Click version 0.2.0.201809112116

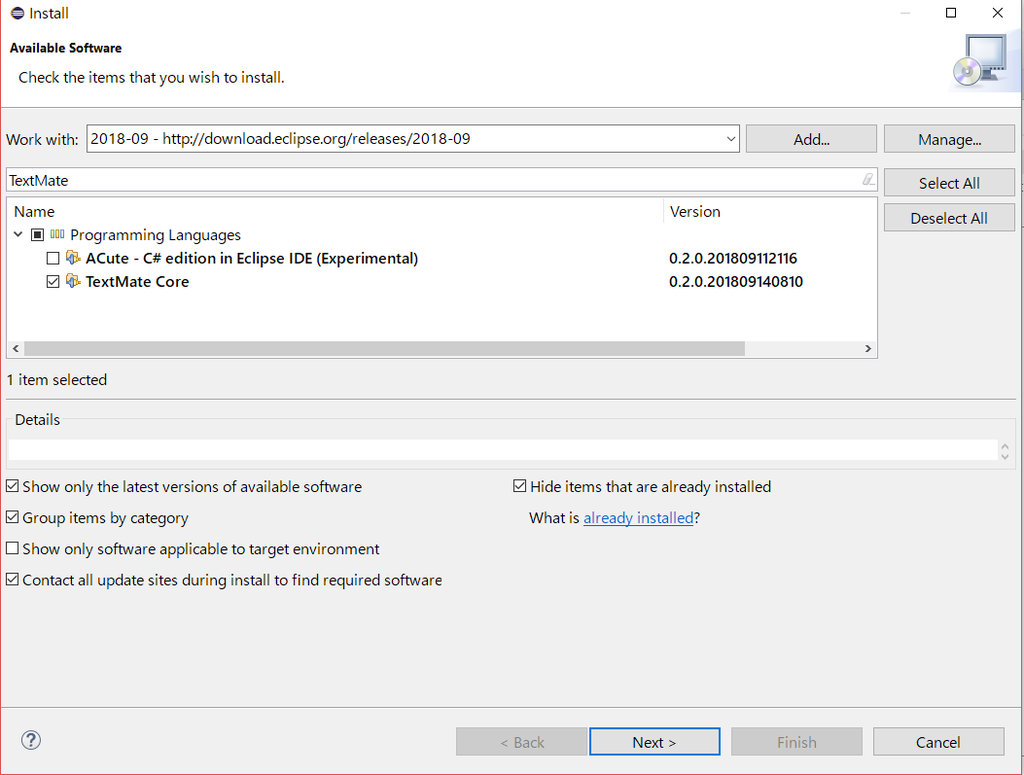(733, 258)
